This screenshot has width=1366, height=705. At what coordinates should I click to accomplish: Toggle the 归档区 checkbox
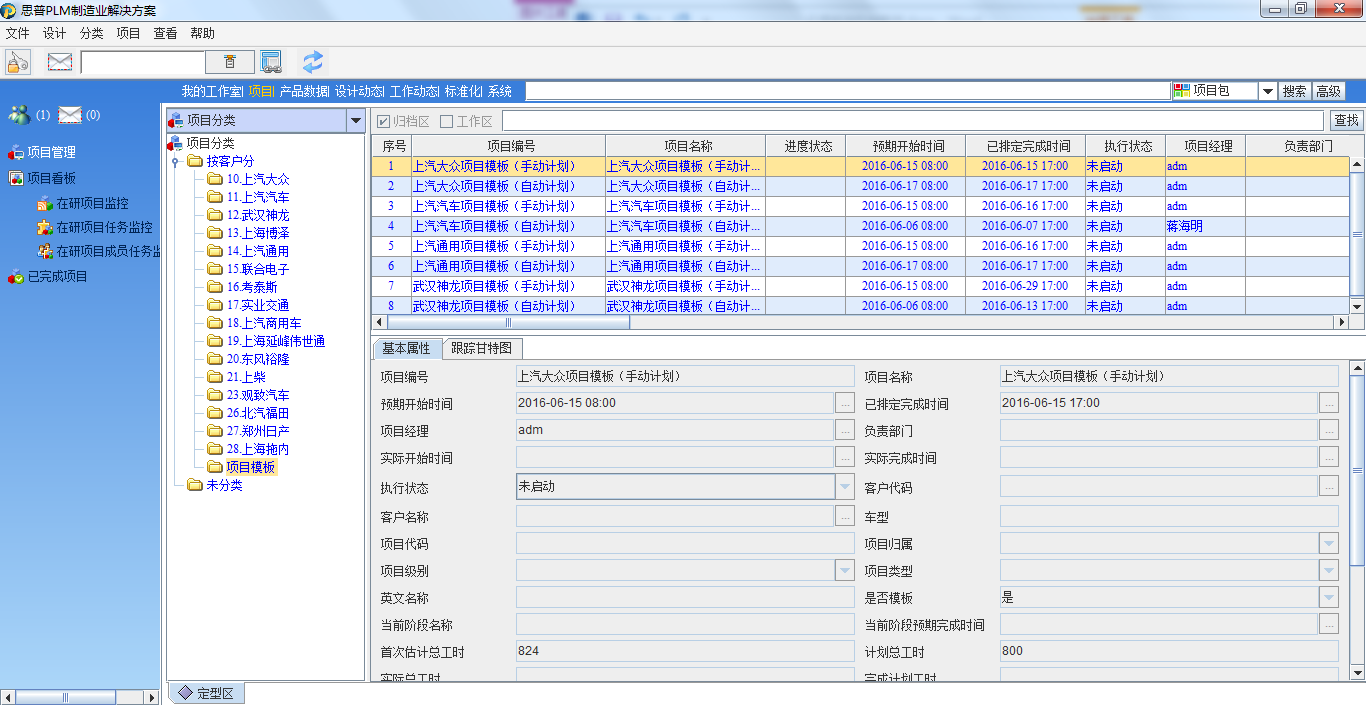[x=384, y=122]
